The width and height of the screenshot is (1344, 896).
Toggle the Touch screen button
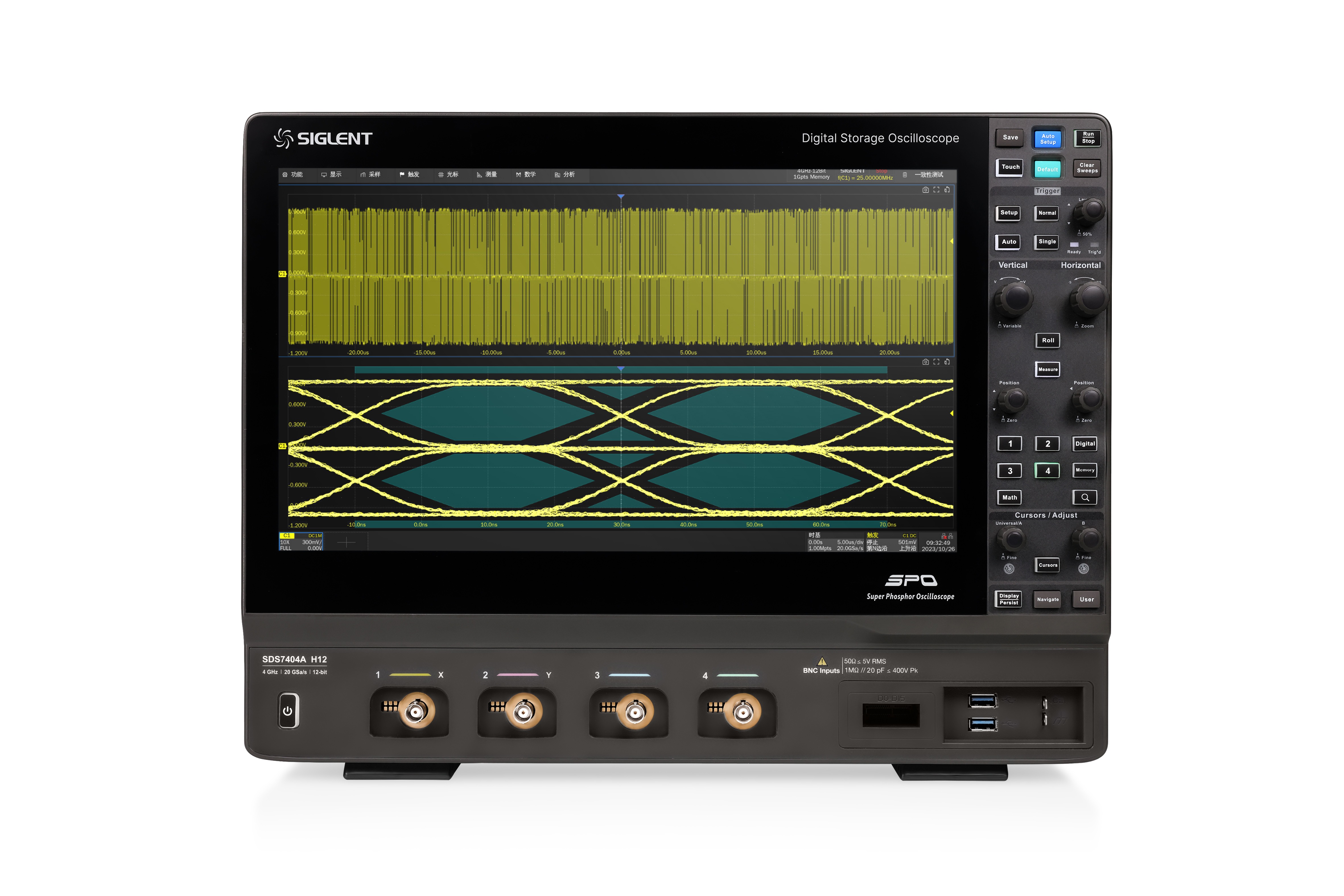click(1010, 168)
